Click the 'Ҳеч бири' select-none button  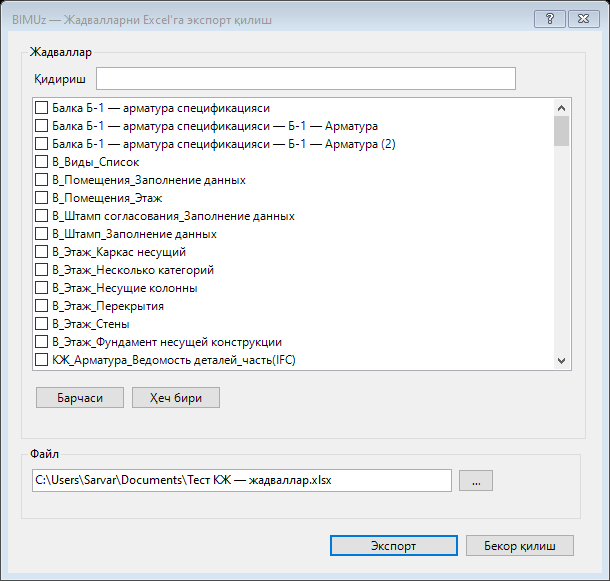pos(176,397)
